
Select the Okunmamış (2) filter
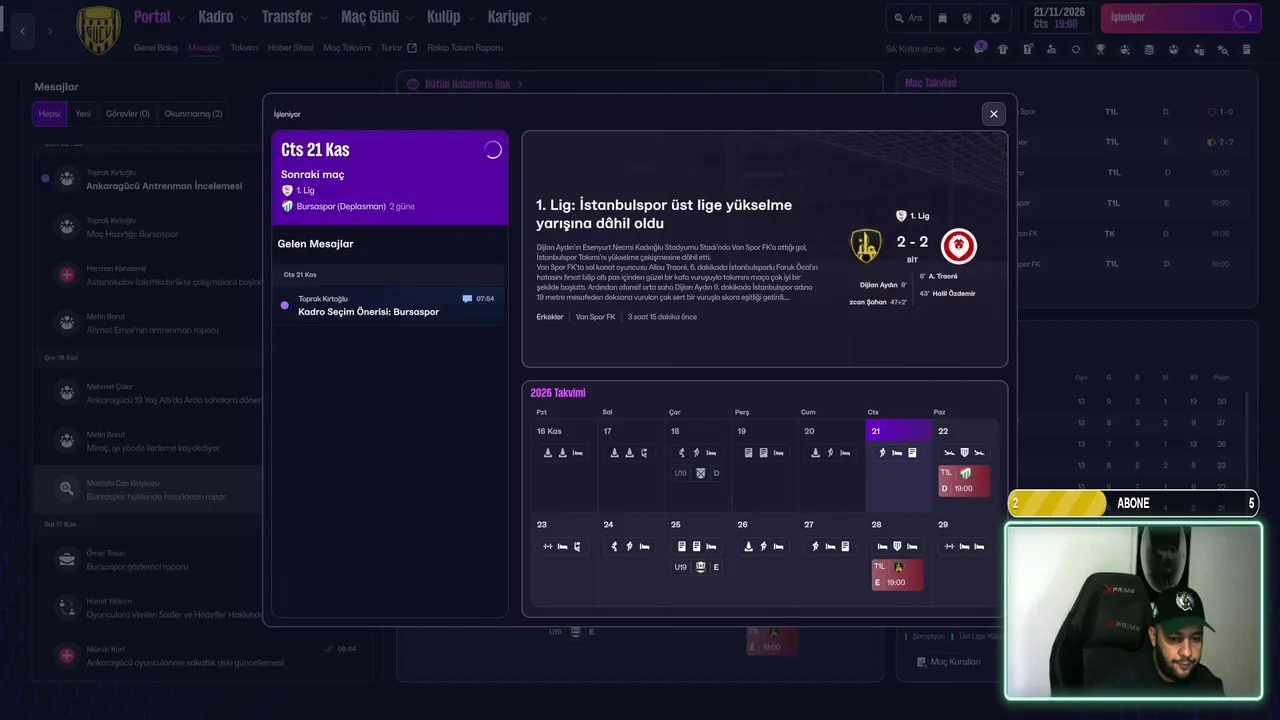coord(194,114)
